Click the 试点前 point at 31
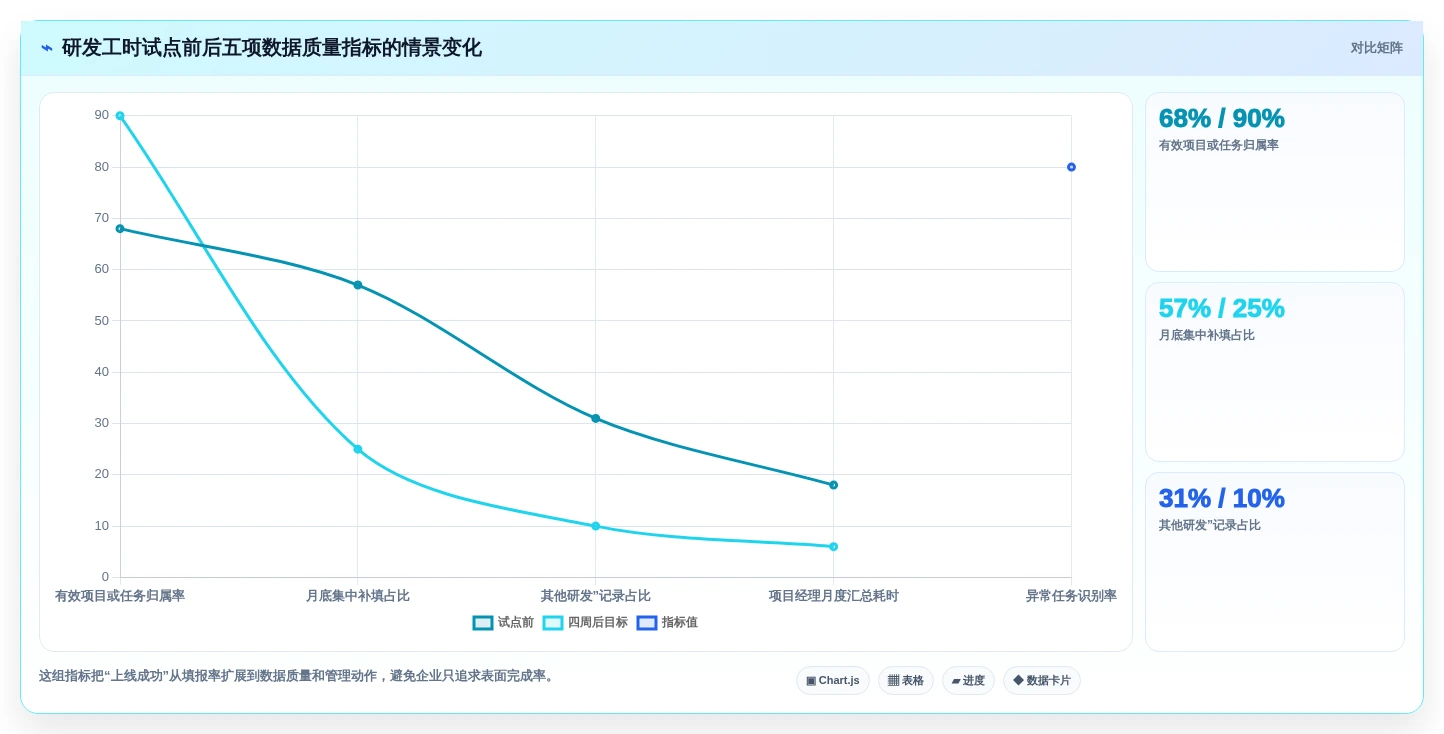The height and width of the screenshot is (734, 1444). pyautogui.click(x=595, y=418)
